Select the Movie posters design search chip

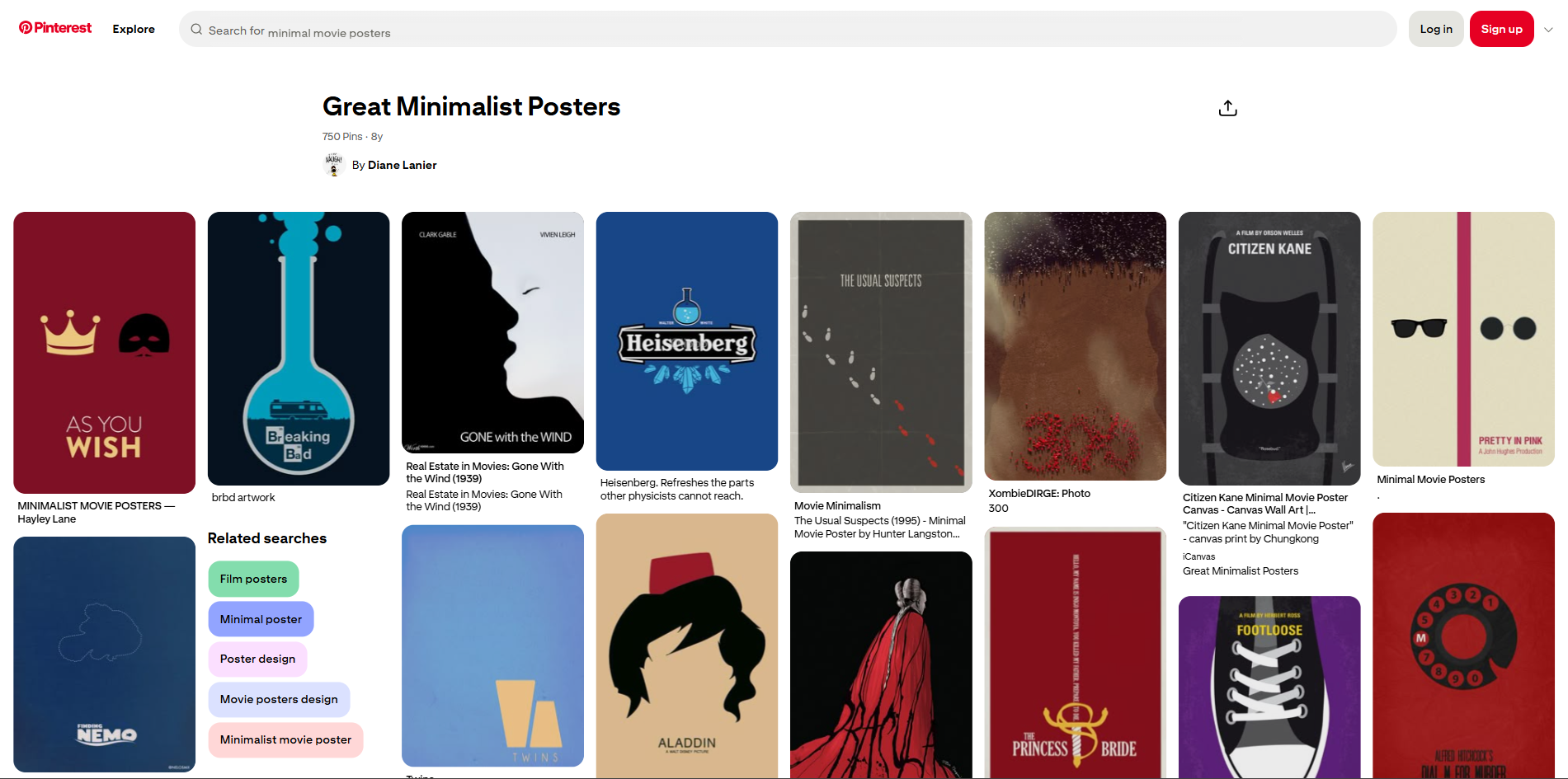click(279, 699)
